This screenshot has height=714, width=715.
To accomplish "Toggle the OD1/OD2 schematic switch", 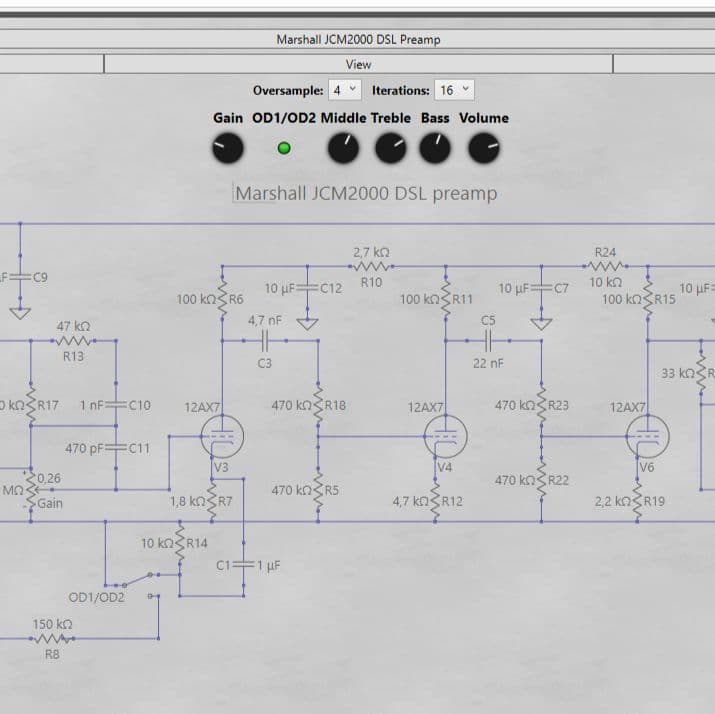I will click(137, 585).
